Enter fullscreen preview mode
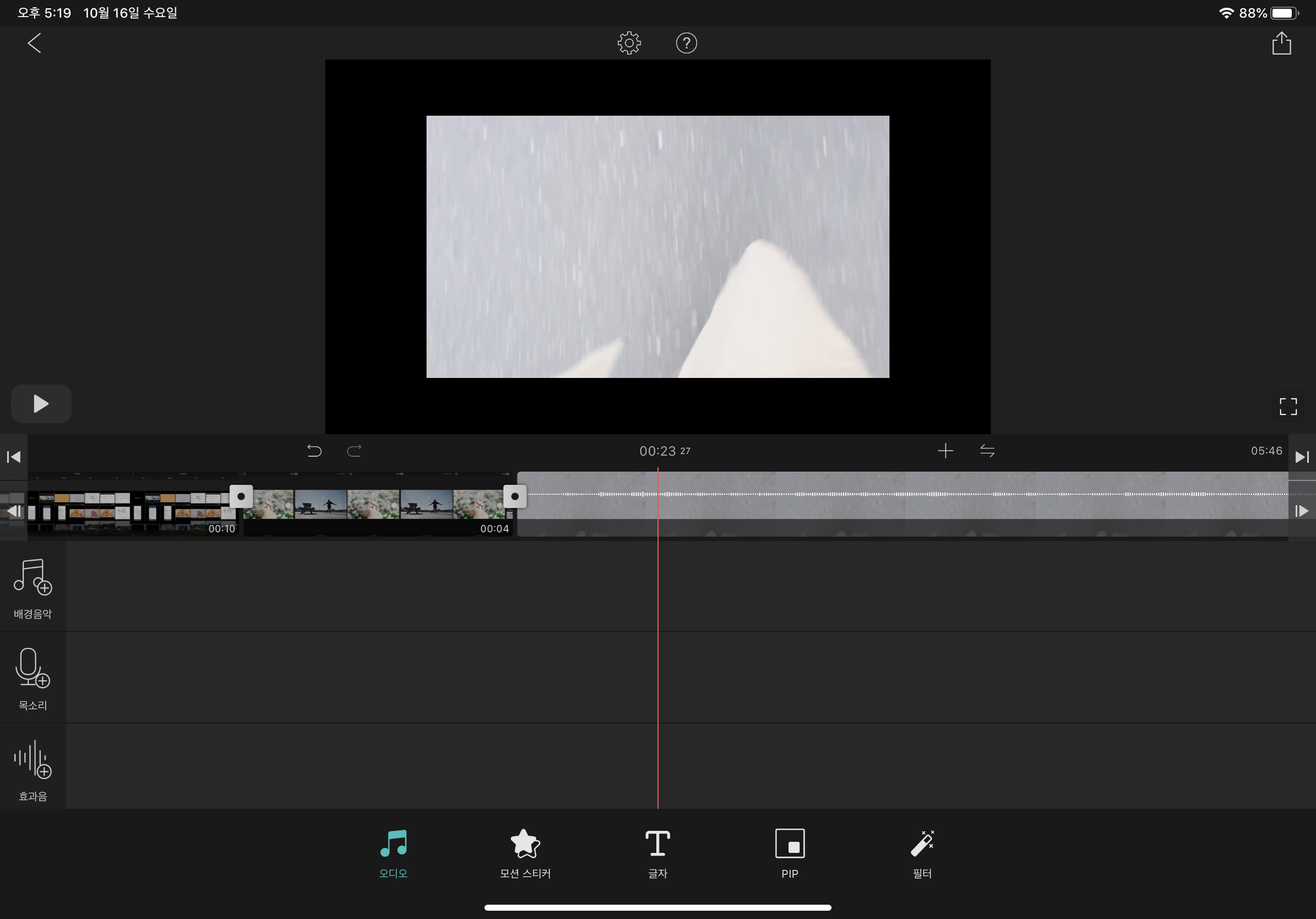The width and height of the screenshot is (1316, 919). [x=1288, y=406]
